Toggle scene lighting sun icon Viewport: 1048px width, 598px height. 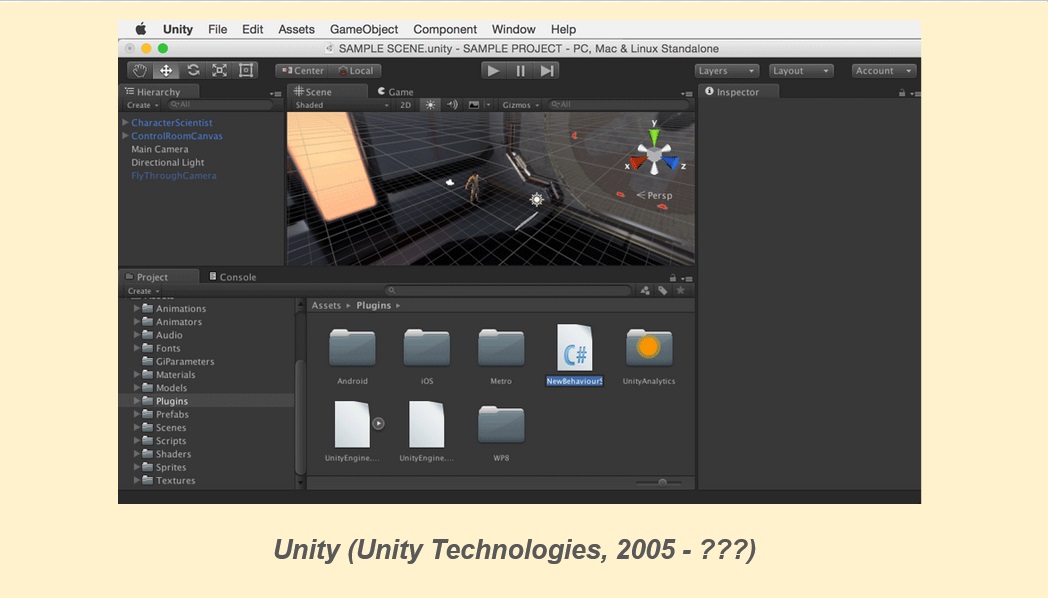(x=430, y=105)
